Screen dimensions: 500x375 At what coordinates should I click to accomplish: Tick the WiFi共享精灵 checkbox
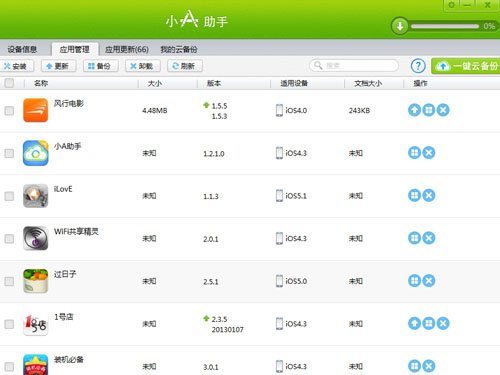9,239
